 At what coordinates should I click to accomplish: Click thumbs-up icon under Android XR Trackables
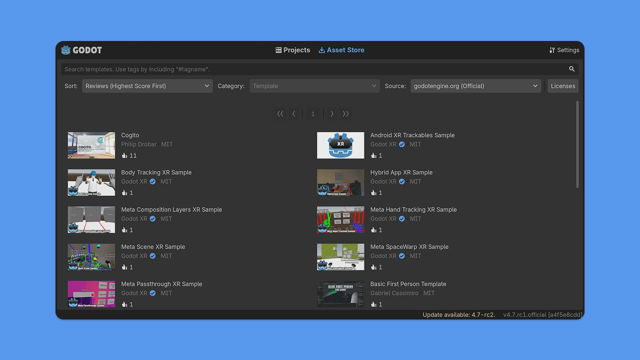(x=373, y=156)
